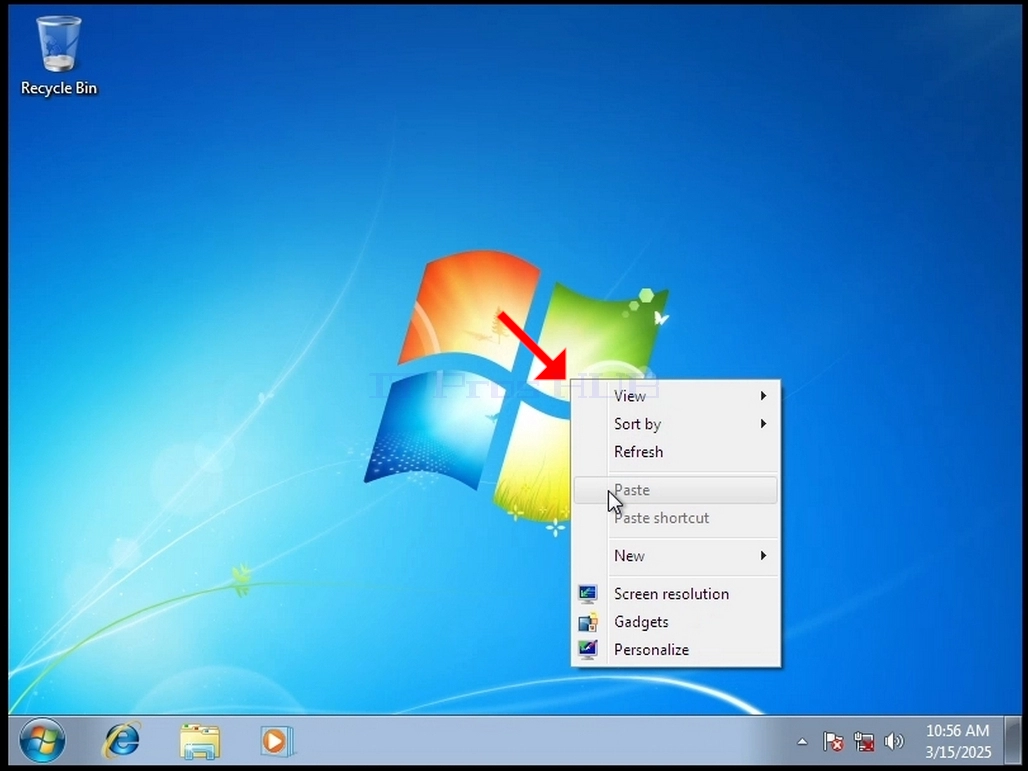Choose Screen resolution from context menu

tap(675, 594)
